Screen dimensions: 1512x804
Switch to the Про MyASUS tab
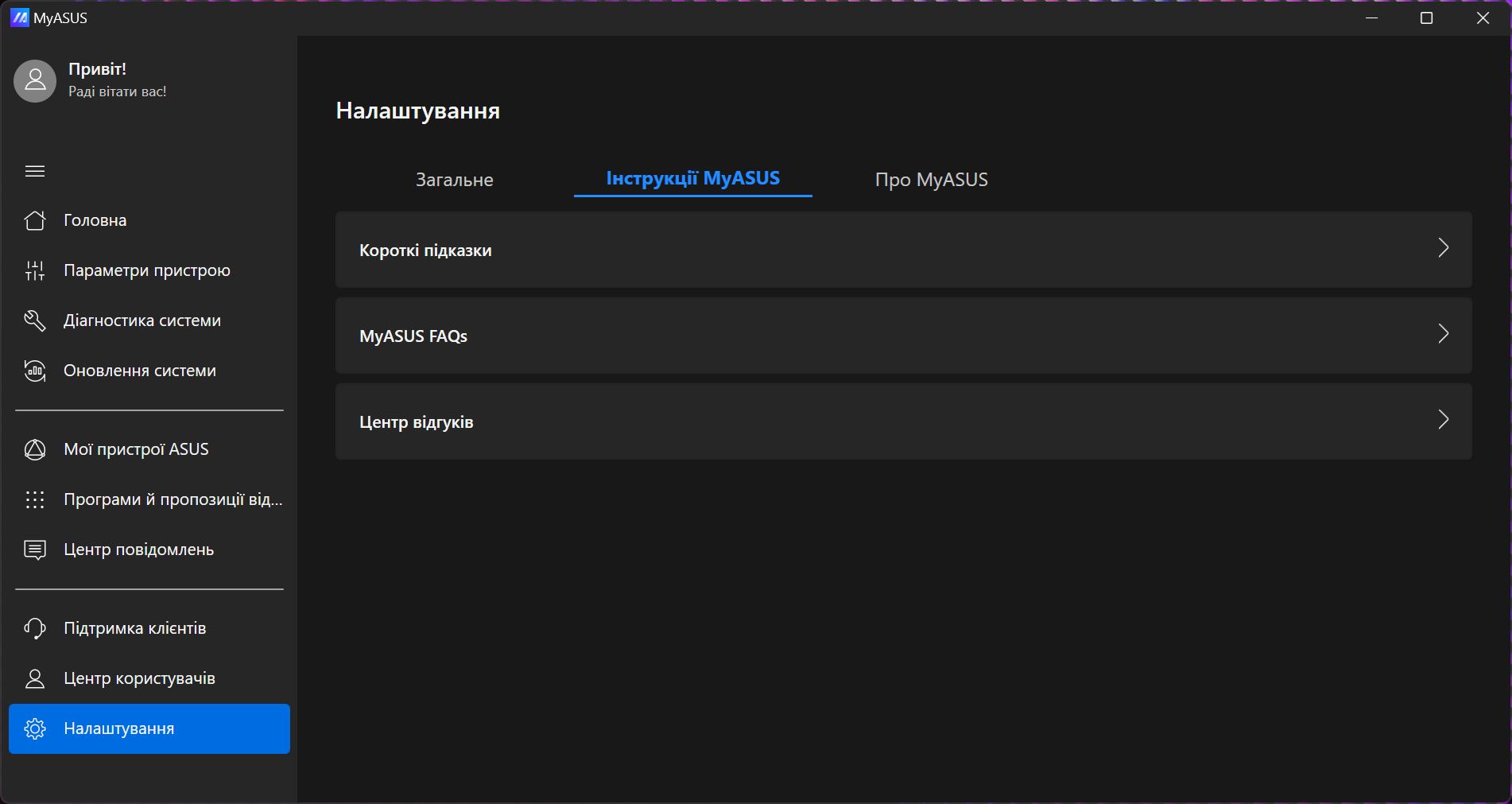pyautogui.click(x=931, y=180)
